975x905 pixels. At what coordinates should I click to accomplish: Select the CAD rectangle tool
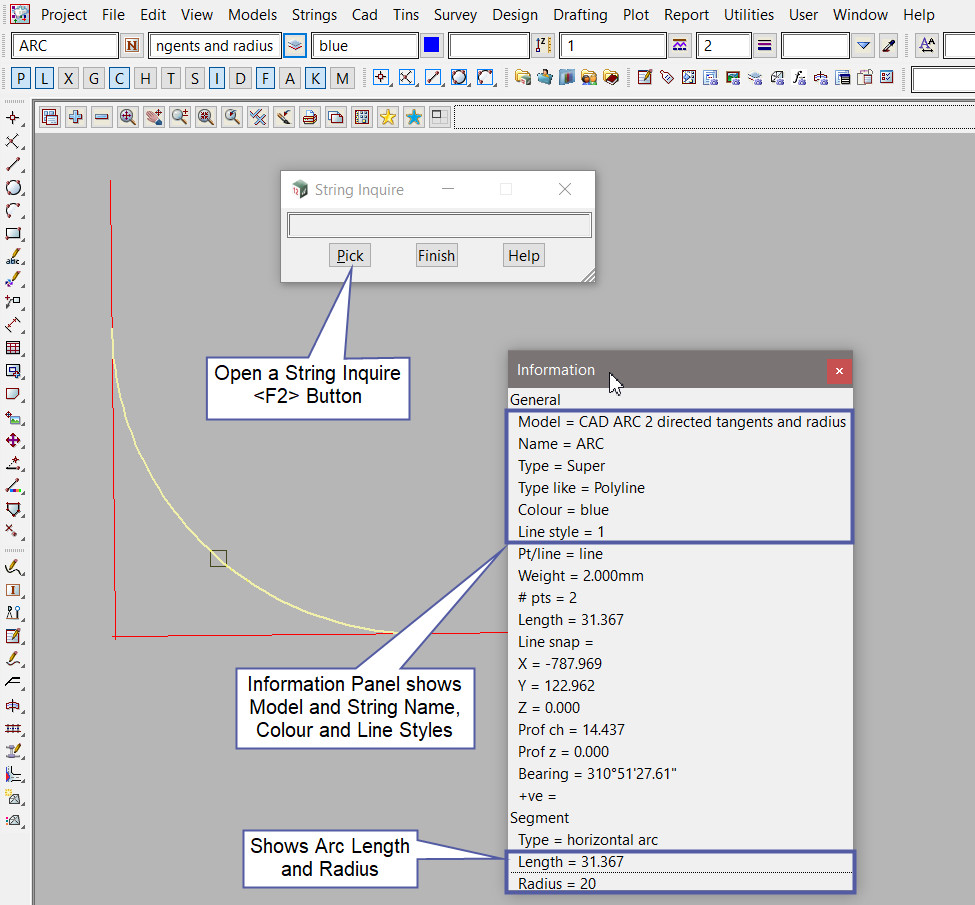tap(13, 234)
